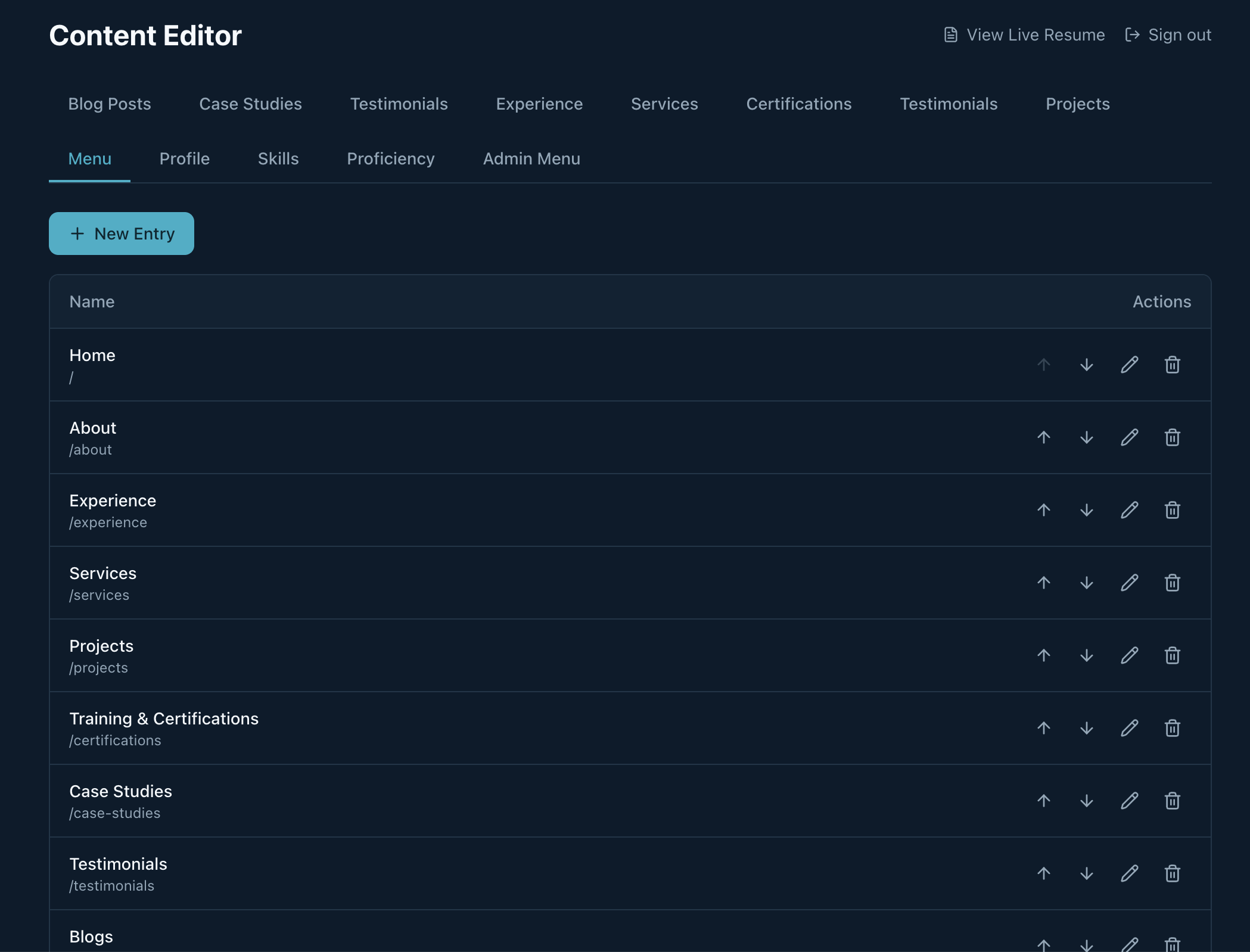Switch to the Services tab
The width and height of the screenshot is (1250, 952).
[x=664, y=104]
